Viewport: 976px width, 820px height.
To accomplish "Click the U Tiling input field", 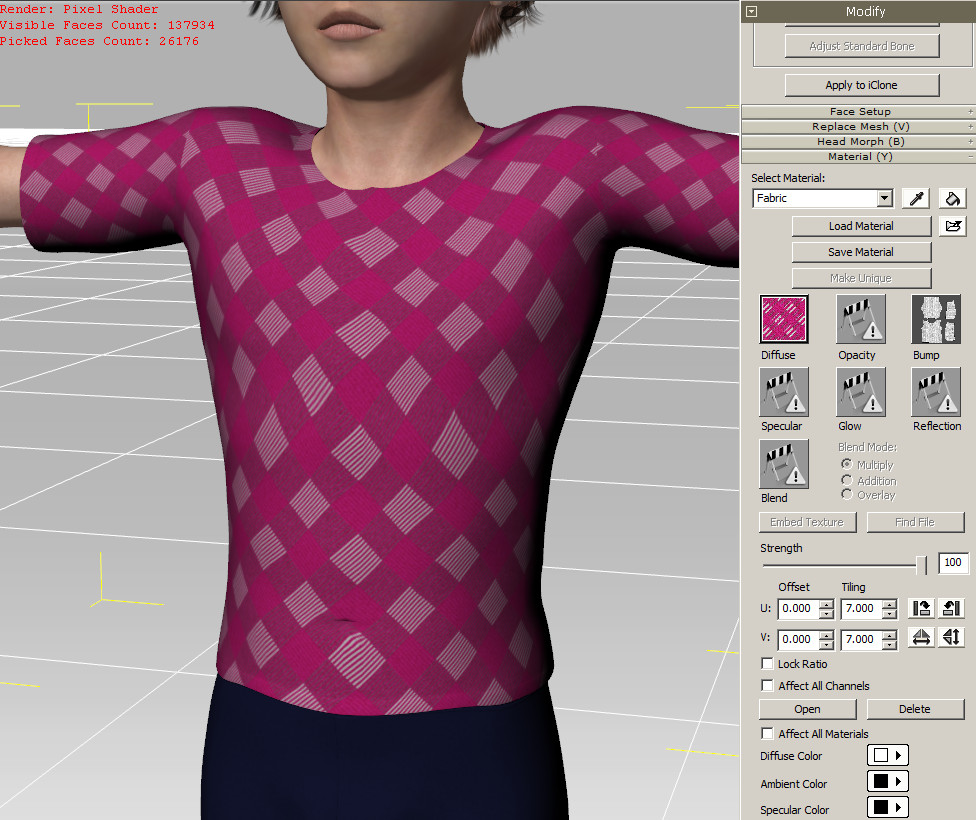I will [862, 608].
